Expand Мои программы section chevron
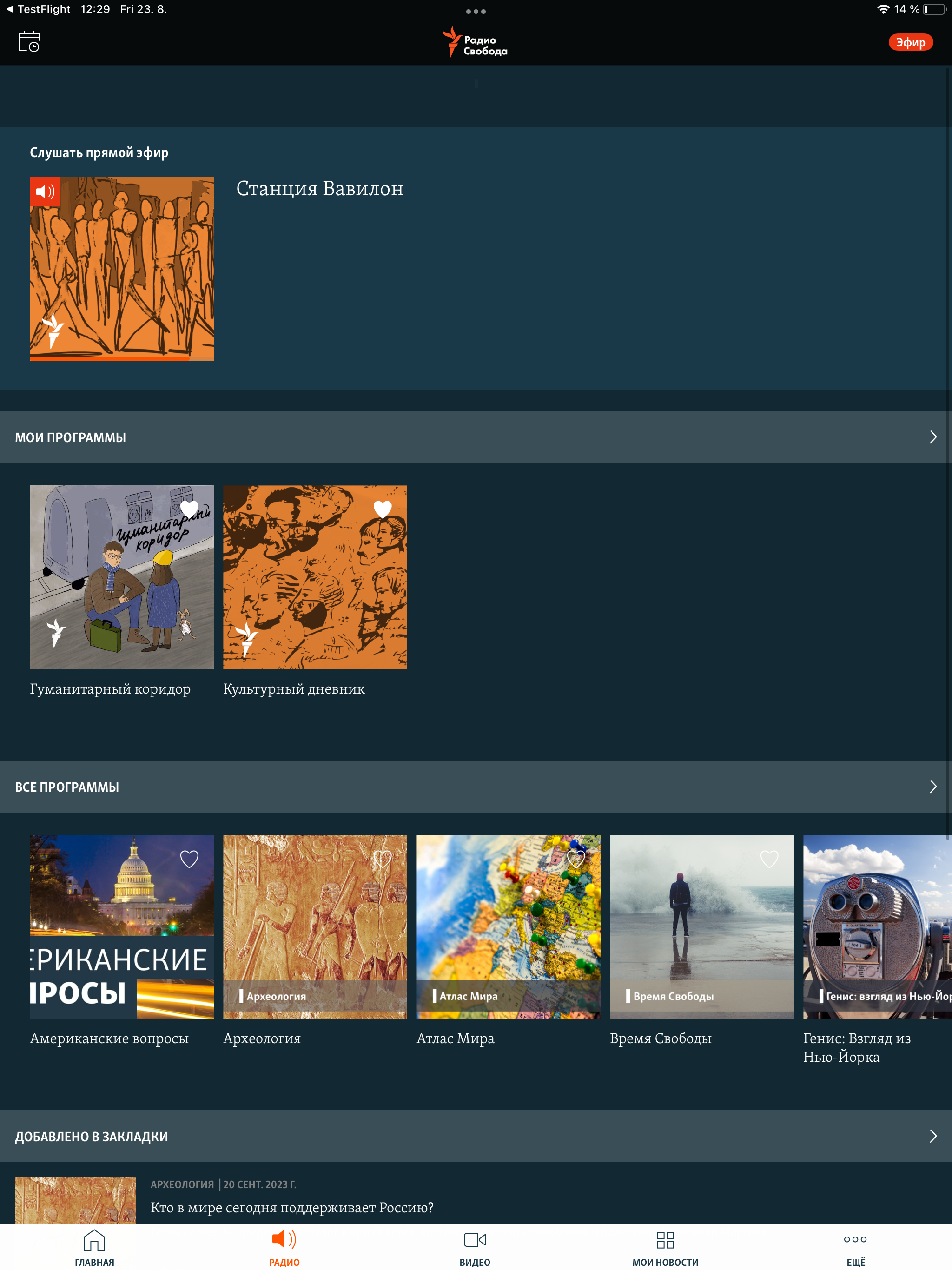 click(x=932, y=437)
